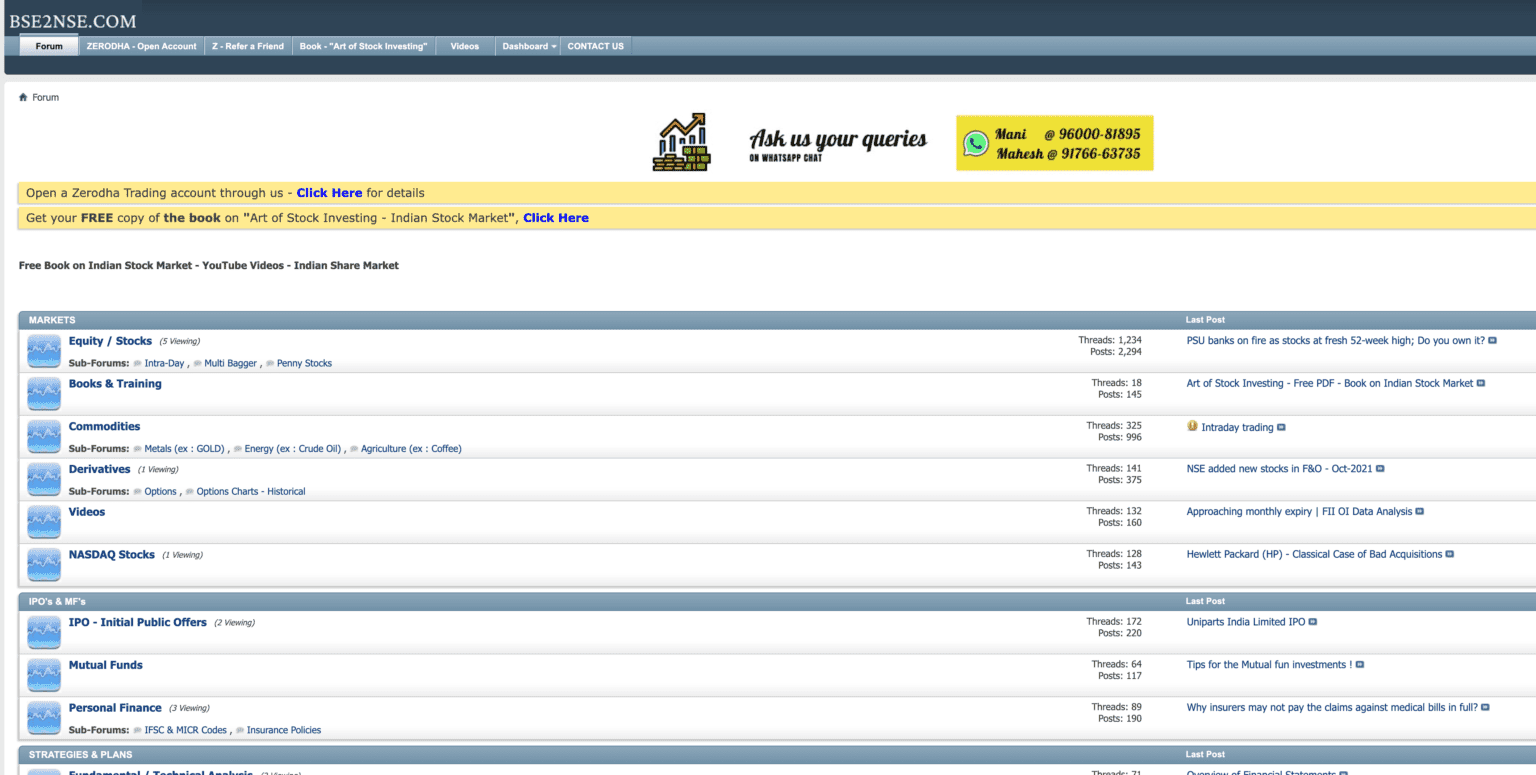Select the Forum tab in navigation bar
This screenshot has height=775, width=1536.
[49, 46]
